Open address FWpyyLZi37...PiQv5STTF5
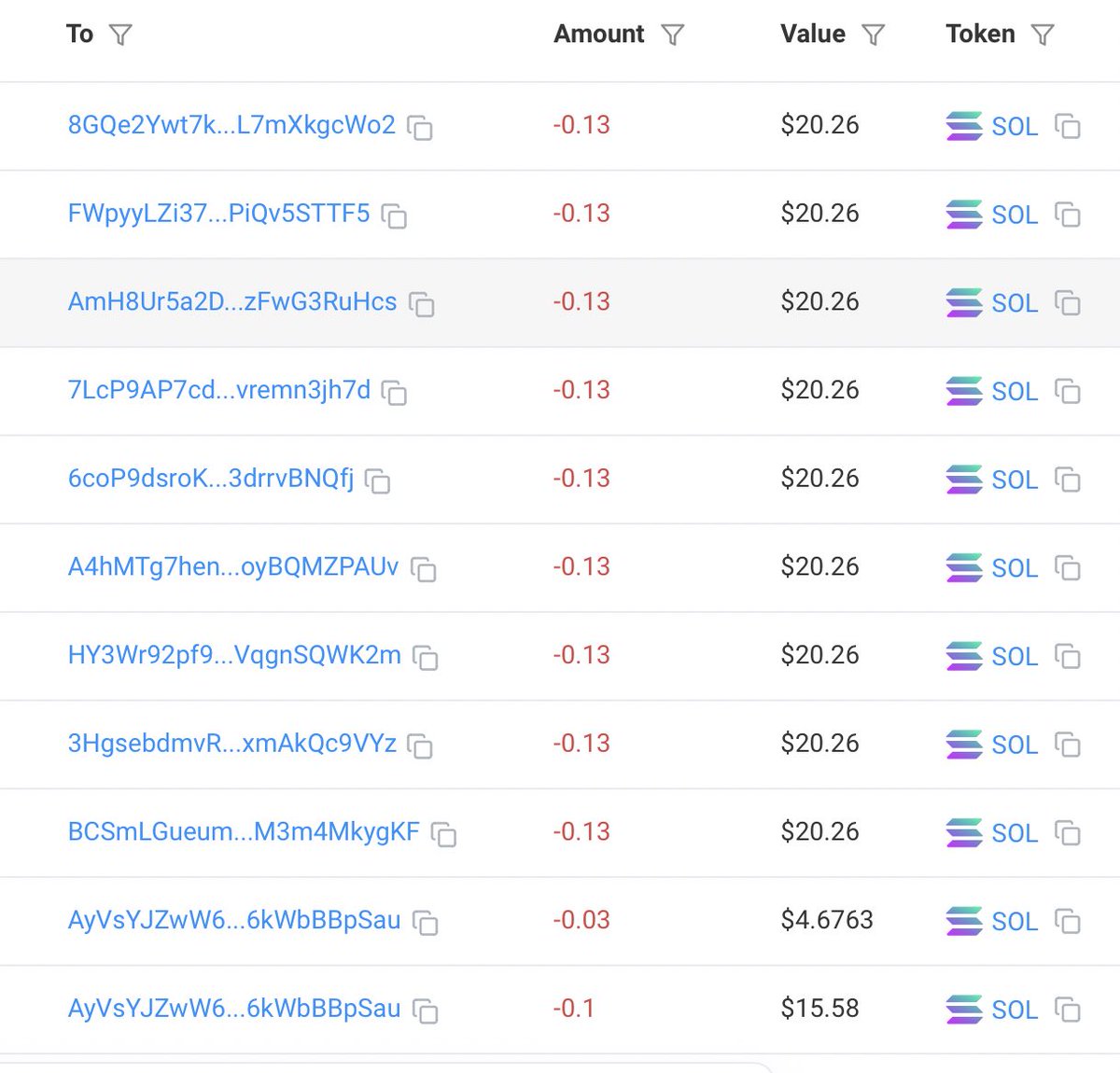 [x=218, y=214]
